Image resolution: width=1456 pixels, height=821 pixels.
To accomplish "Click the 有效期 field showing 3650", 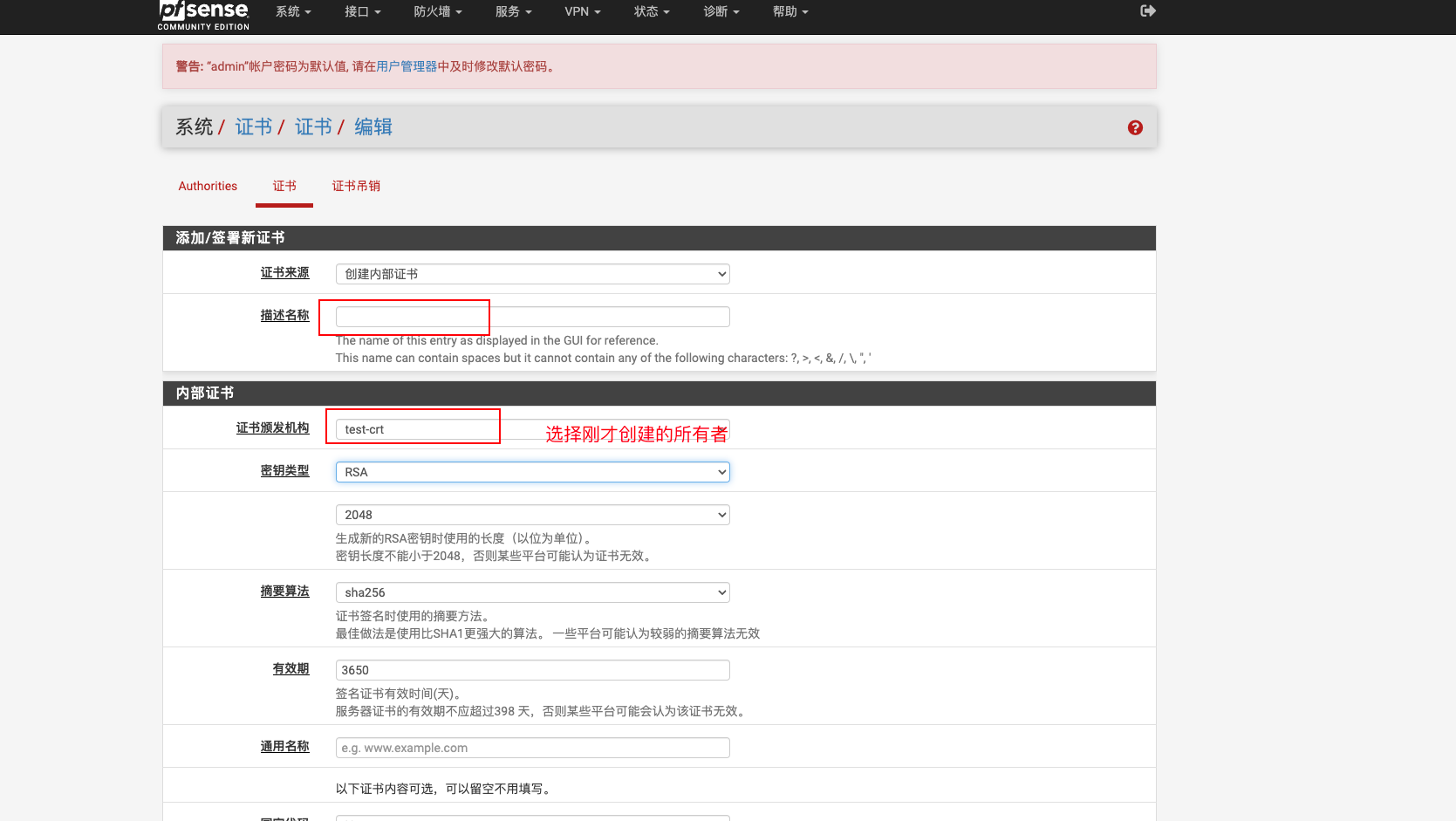I will 532,670.
